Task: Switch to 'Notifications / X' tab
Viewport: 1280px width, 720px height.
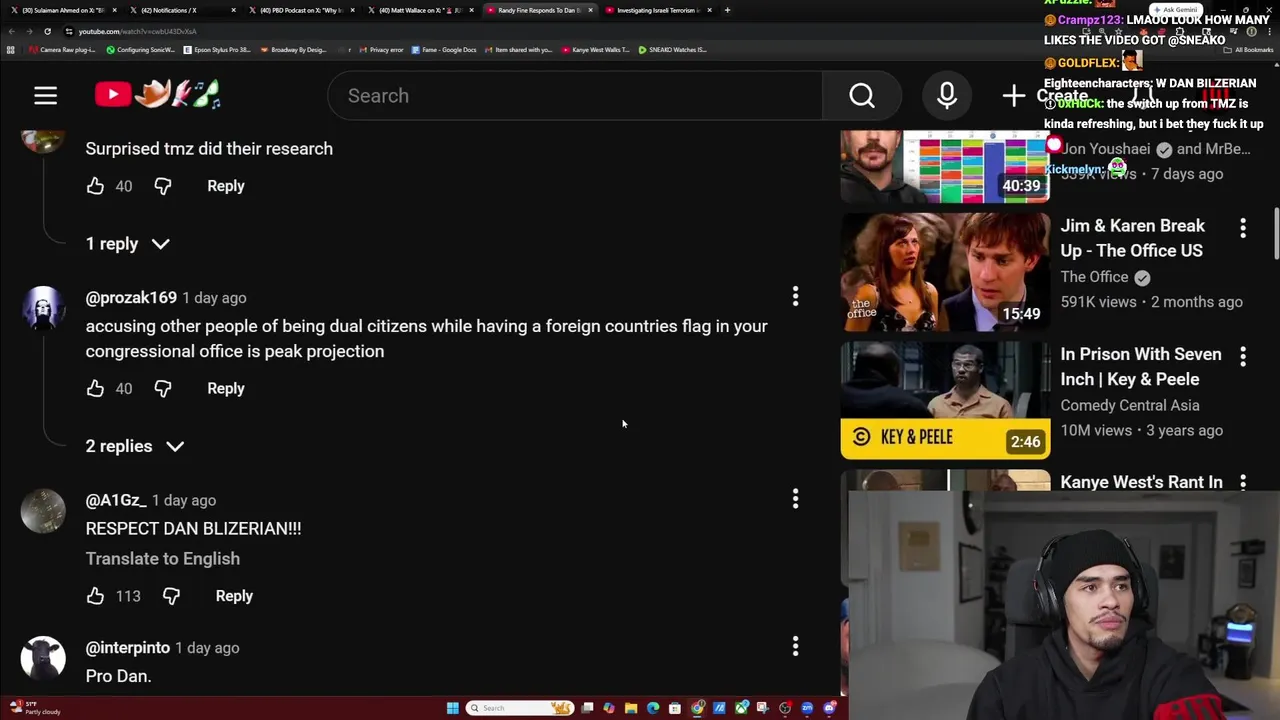Action: click(182, 10)
